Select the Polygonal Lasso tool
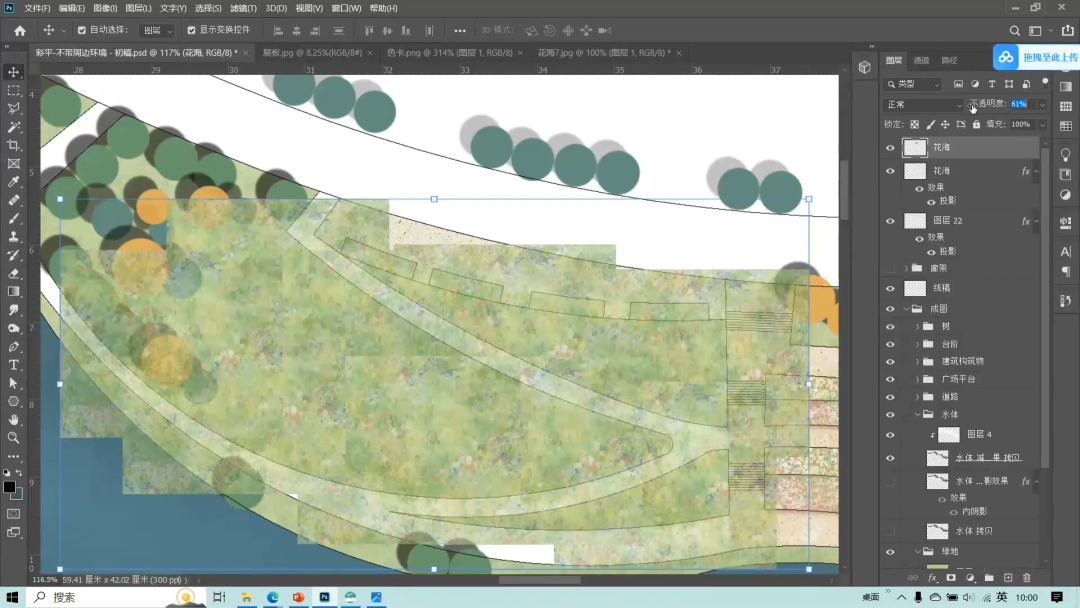 pyautogui.click(x=13, y=109)
